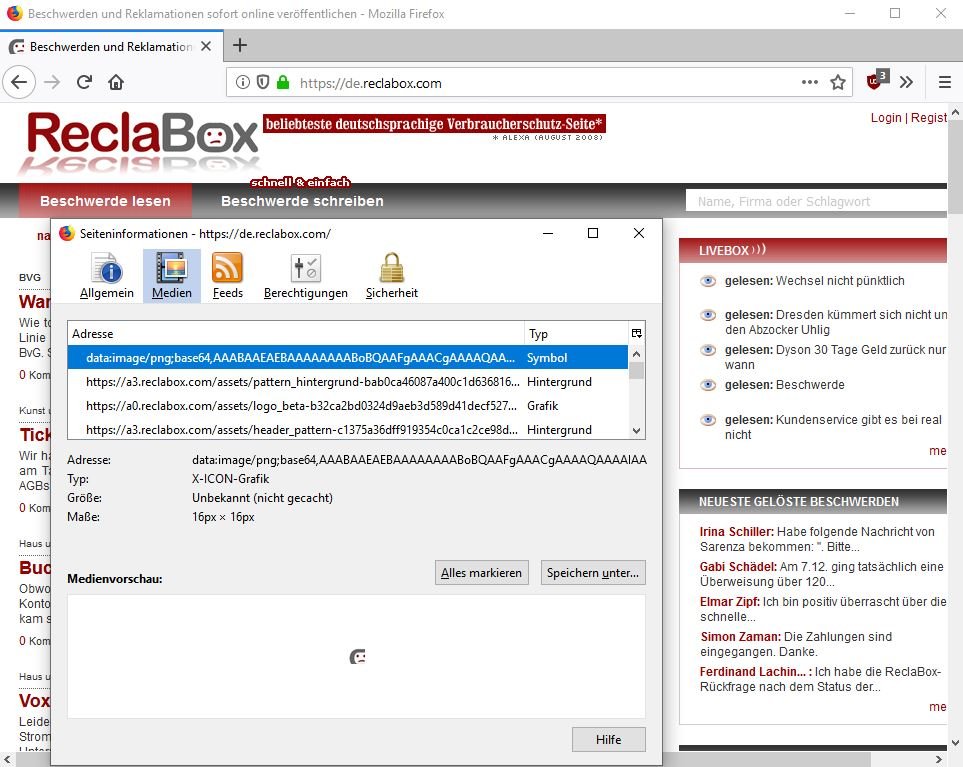Viewport: 963px width, 767px height.
Task: Show site information icon in address bar
Action: [243, 82]
